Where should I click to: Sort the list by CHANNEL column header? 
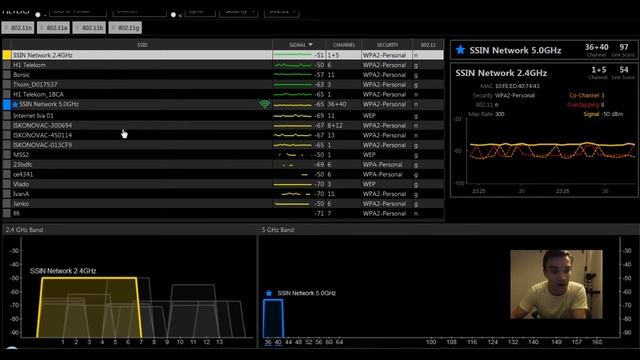tap(344, 44)
